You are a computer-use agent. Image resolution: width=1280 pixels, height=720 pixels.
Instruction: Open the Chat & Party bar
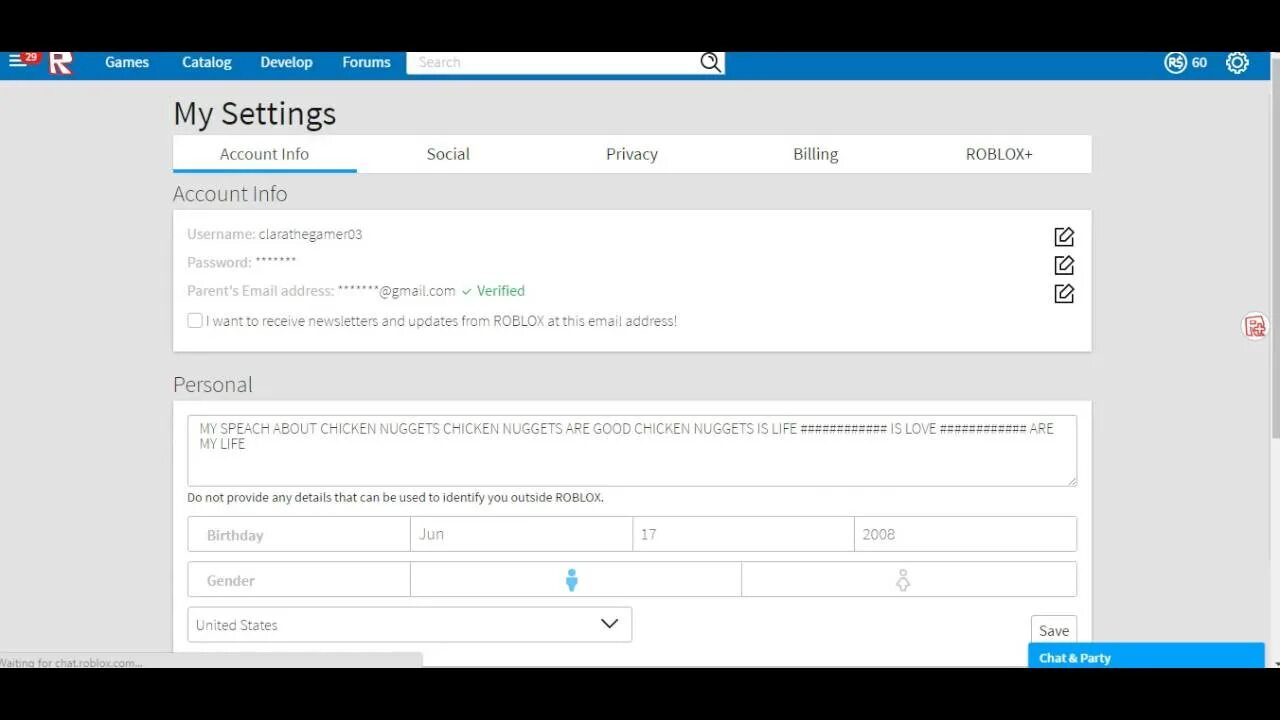pos(1146,656)
